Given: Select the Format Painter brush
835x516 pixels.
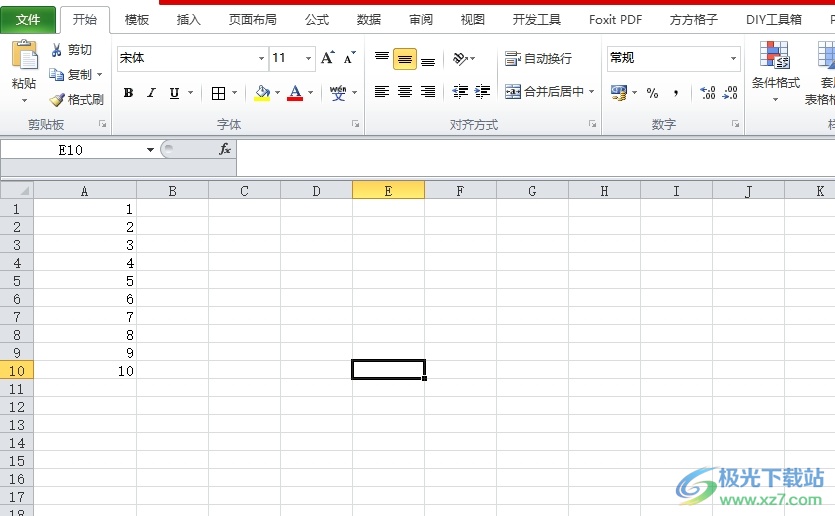Looking at the screenshot, I should click(58, 100).
